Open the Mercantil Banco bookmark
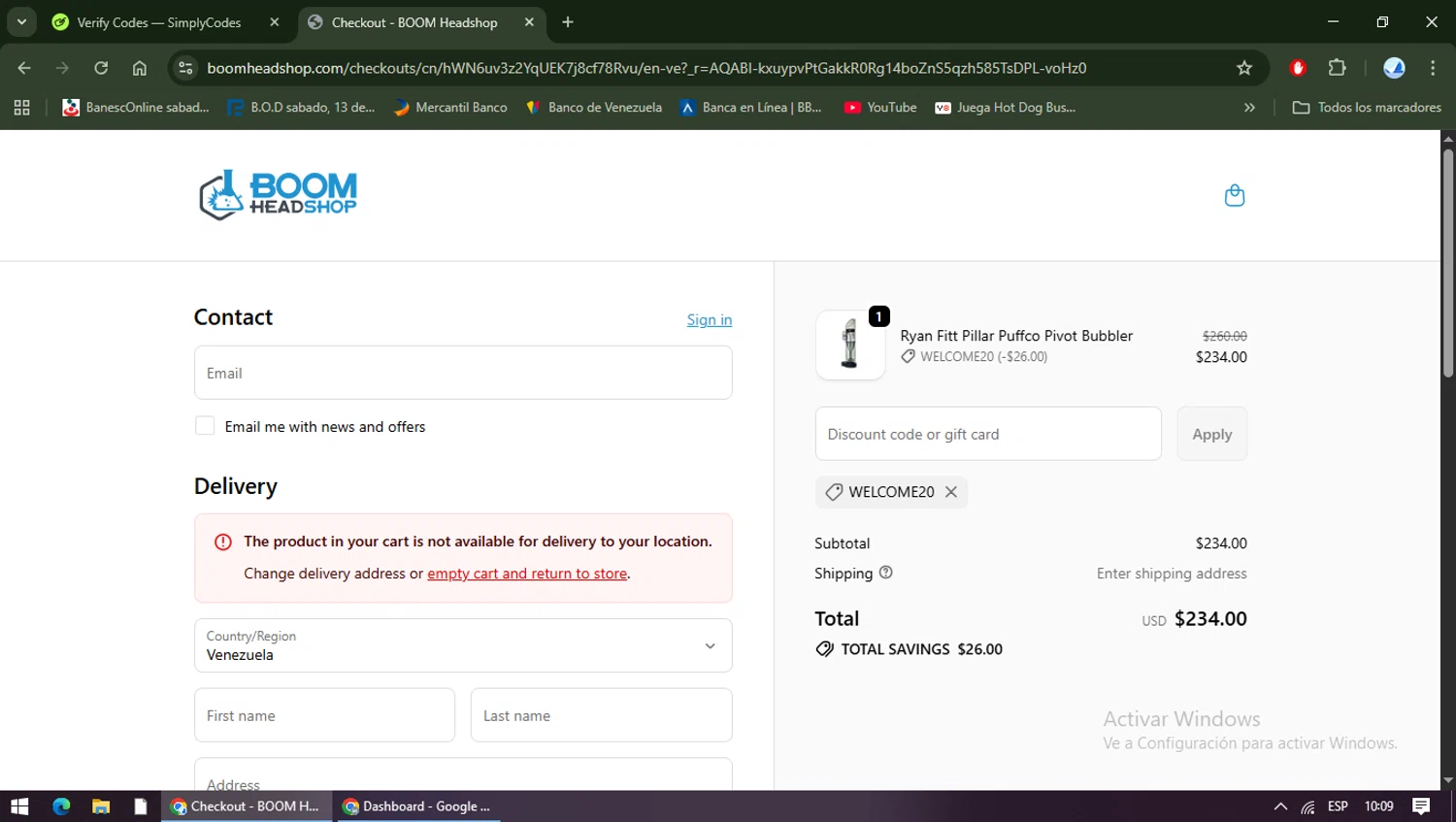The image size is (1456, 822). (x=450, y=108)
